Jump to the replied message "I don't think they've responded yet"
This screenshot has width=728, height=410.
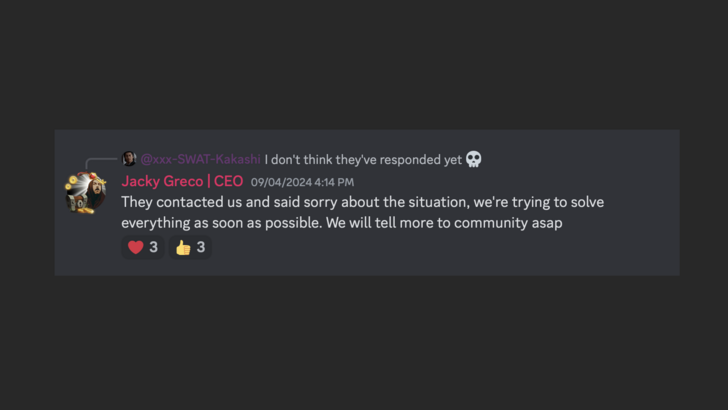[x=362, y=159]
